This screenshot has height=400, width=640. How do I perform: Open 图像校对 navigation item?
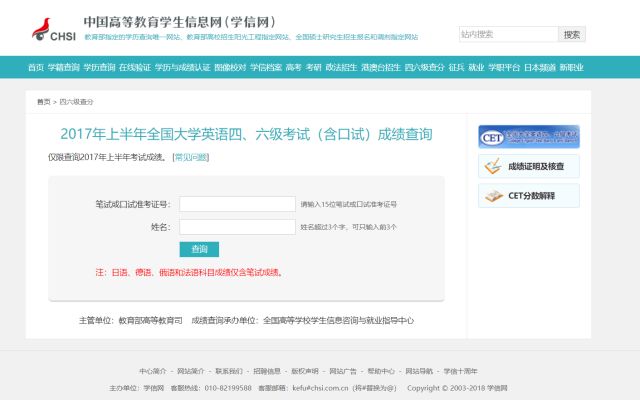pos(230,67)
